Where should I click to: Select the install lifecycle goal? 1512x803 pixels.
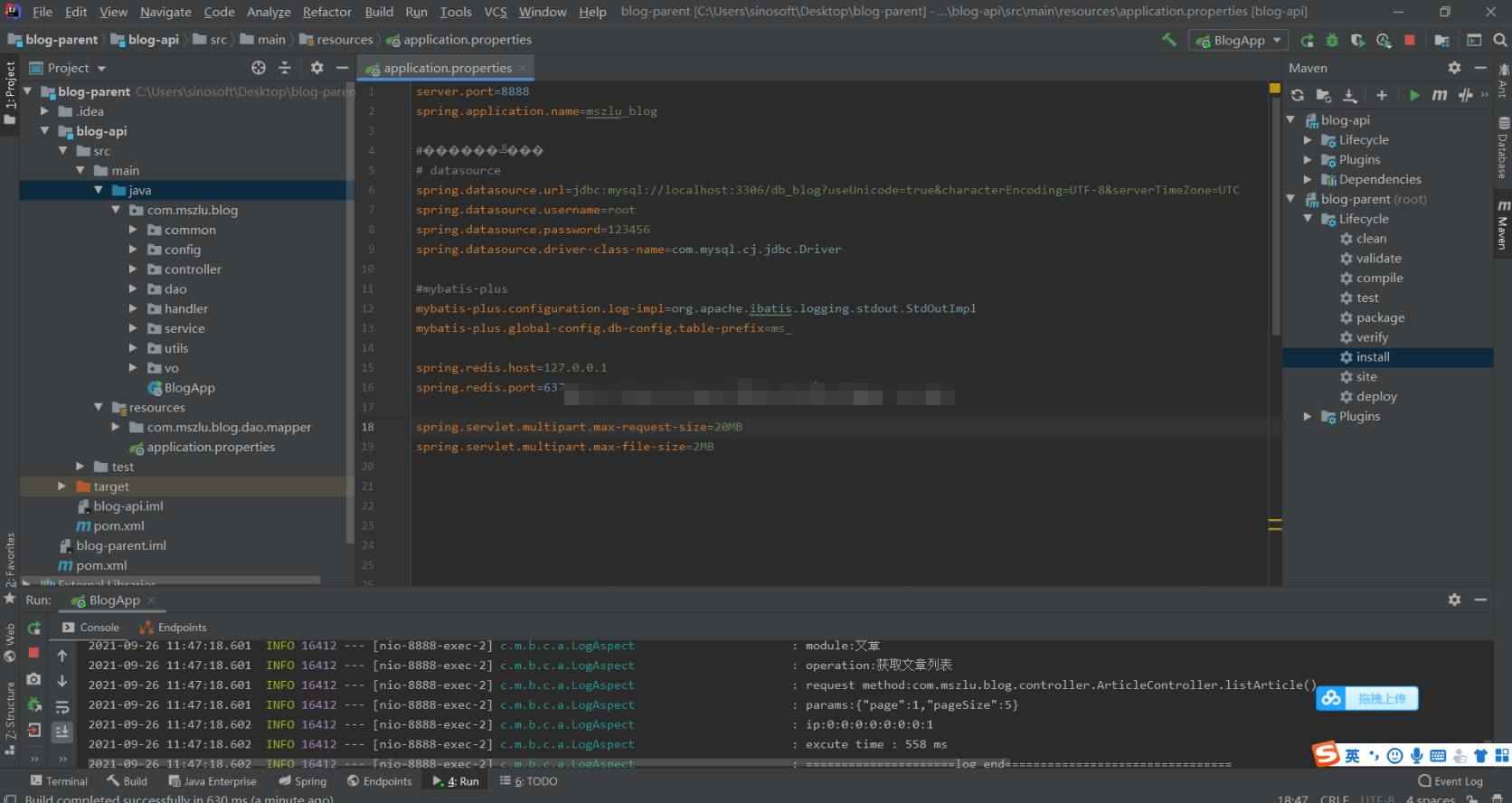(x=1373, y=357)
